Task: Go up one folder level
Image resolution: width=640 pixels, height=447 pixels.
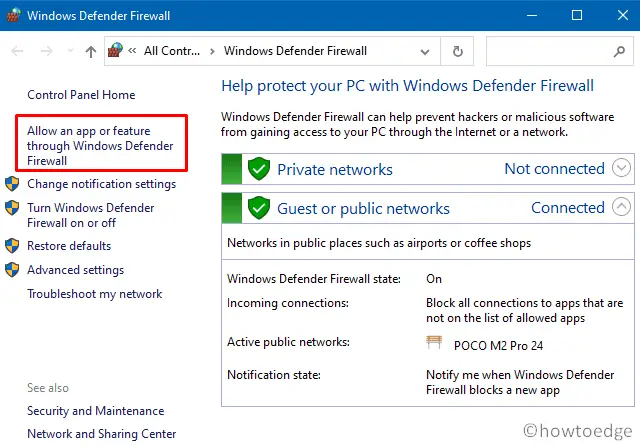Action: coord(91,51)
